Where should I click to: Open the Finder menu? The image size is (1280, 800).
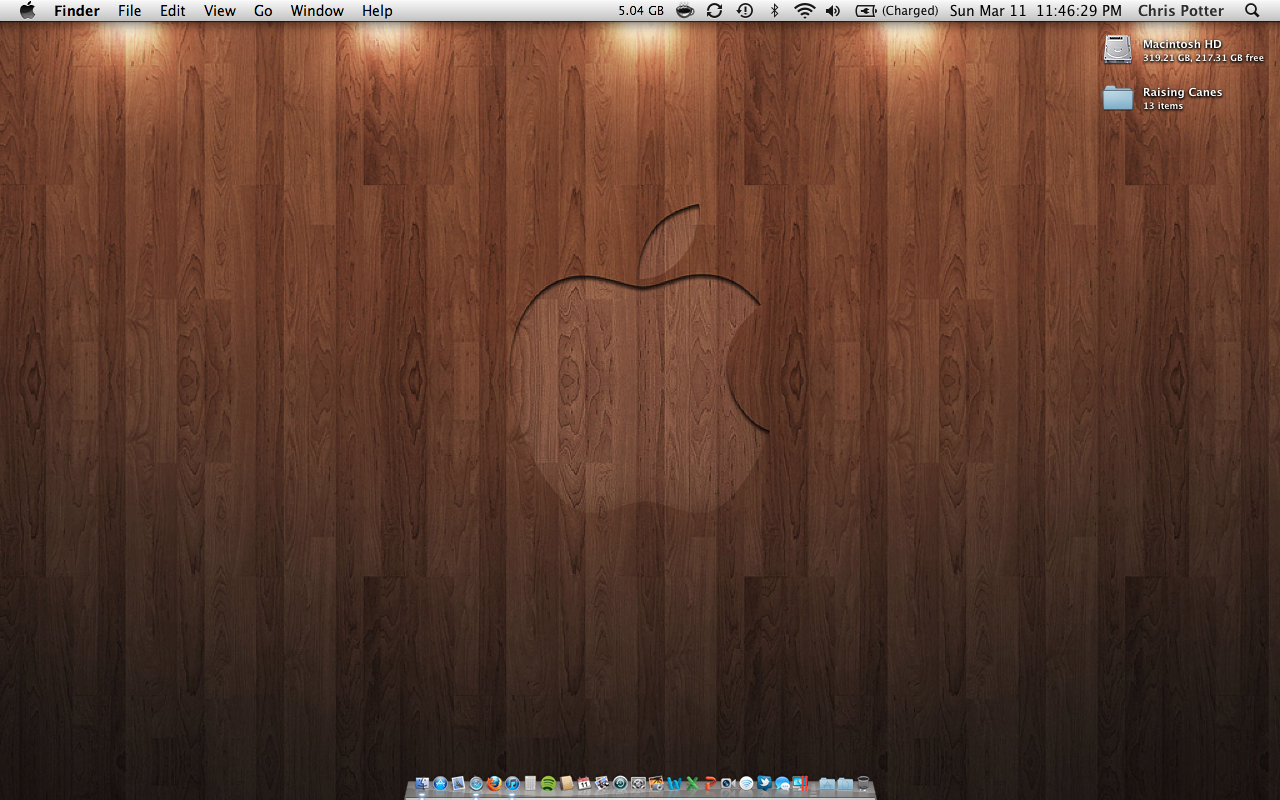(x=77, y=11)
